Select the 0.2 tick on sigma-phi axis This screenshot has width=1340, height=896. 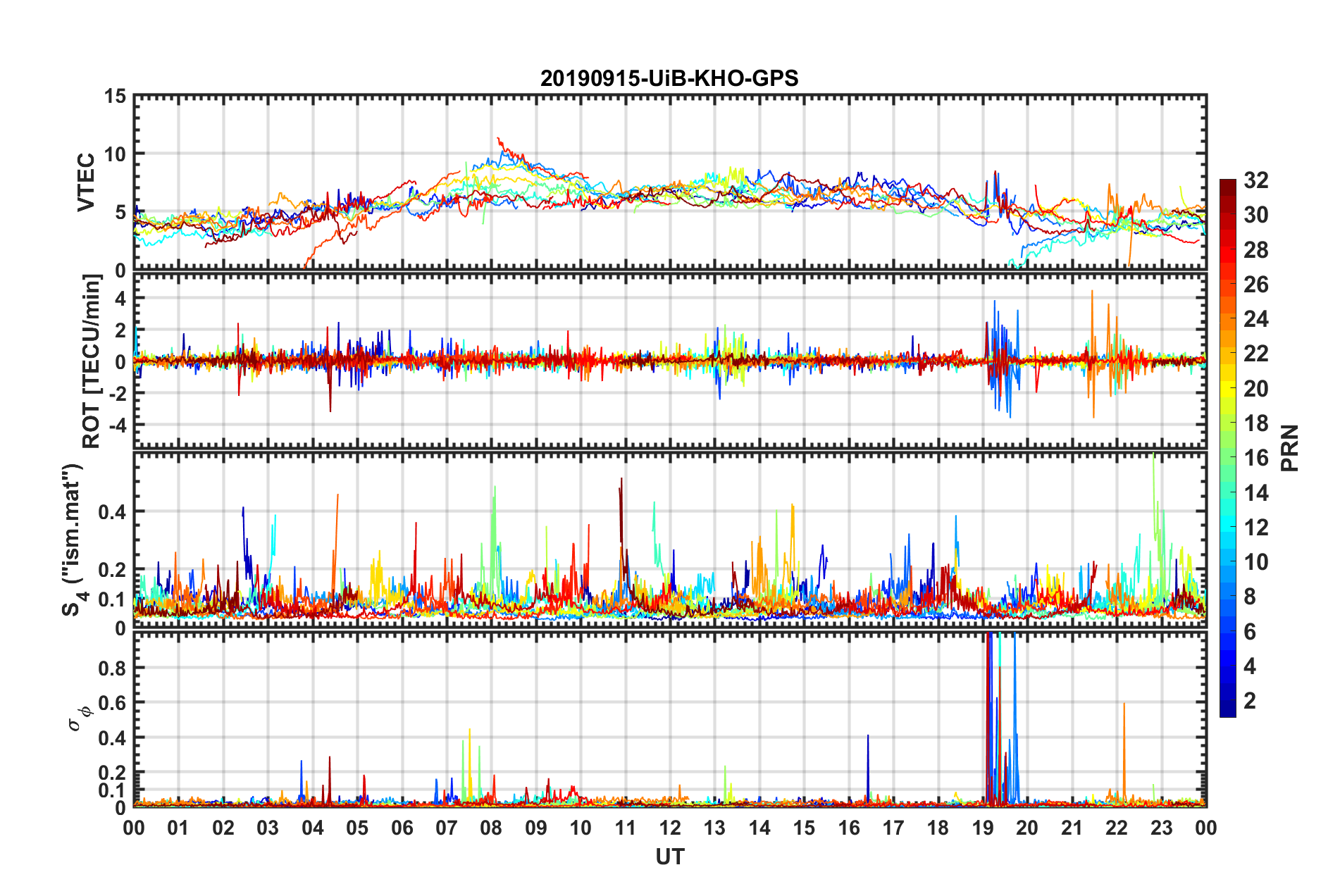[112, 773]
